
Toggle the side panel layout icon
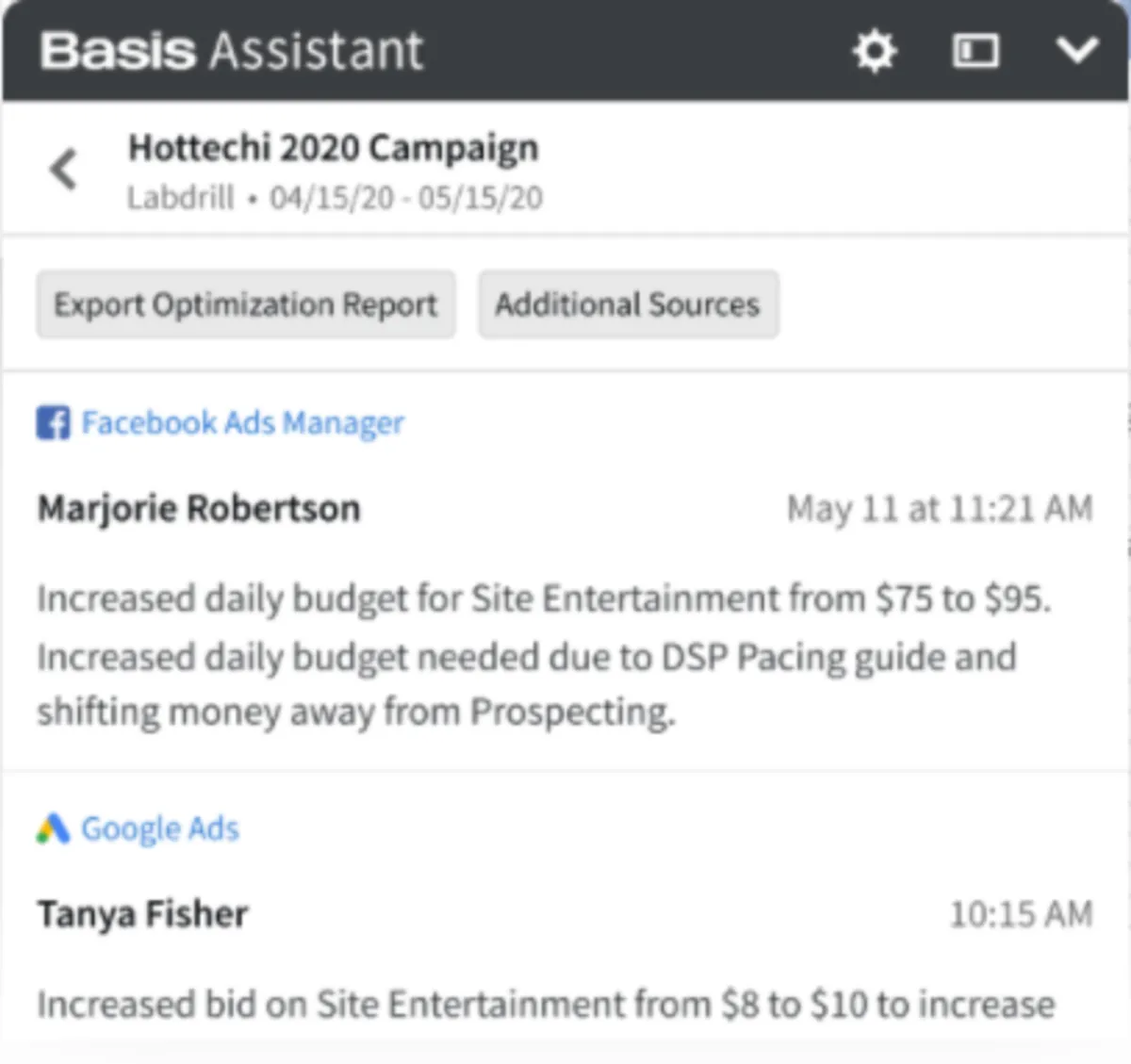pos(975,51)
